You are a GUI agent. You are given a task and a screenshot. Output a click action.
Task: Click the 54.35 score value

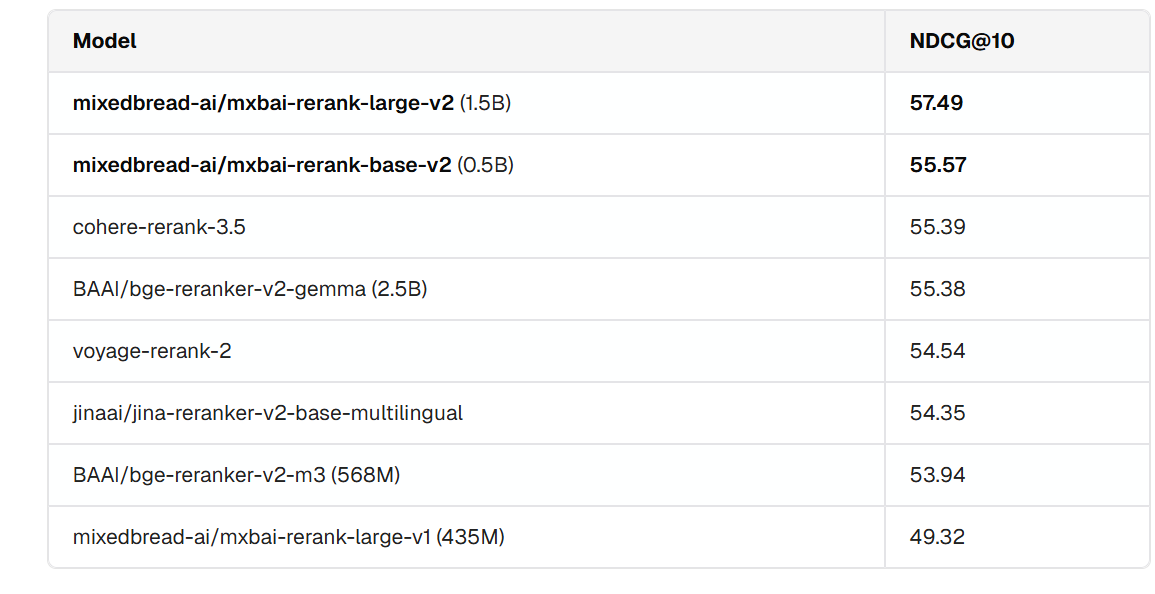pos(938,413)
